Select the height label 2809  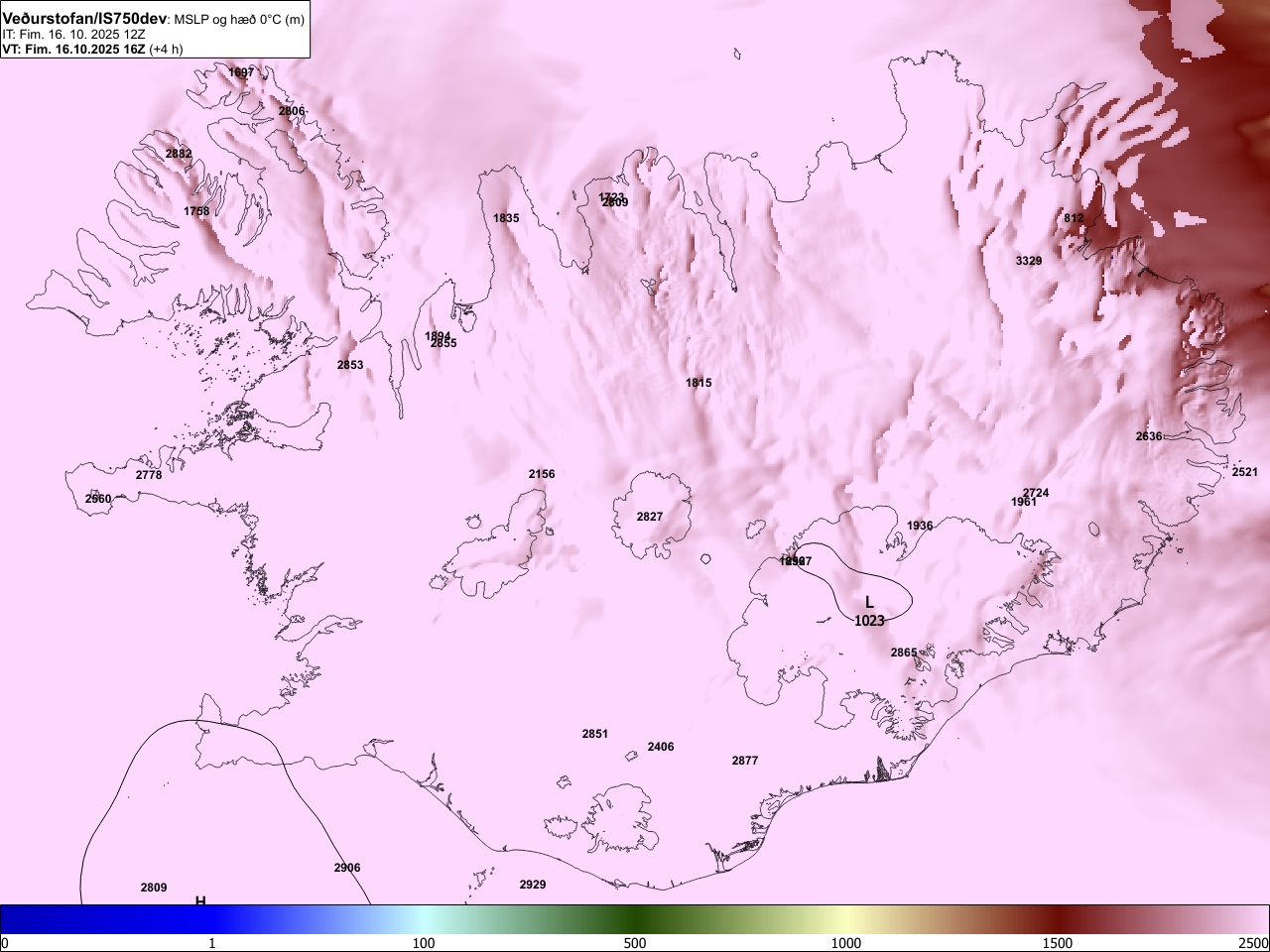(154, 888)
